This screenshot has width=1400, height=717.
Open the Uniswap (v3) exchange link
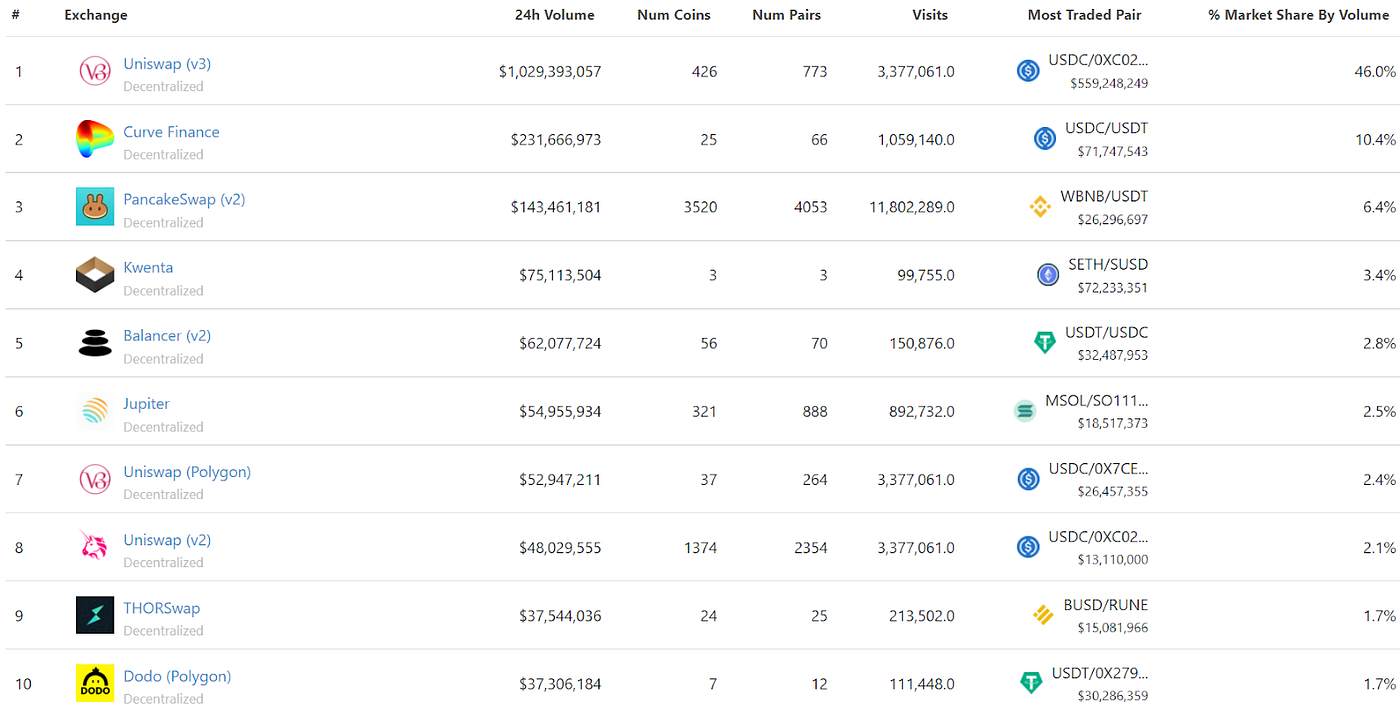point(167,64)
